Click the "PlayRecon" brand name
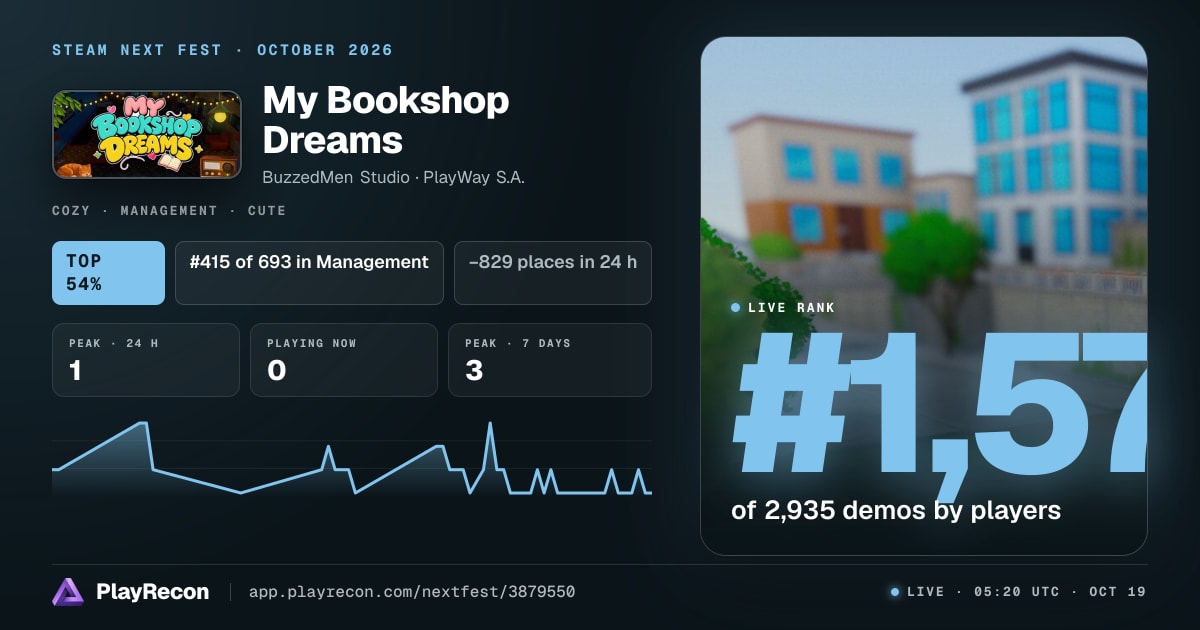This screenshot has width=1200, height=630. click(x=153, y=592)
